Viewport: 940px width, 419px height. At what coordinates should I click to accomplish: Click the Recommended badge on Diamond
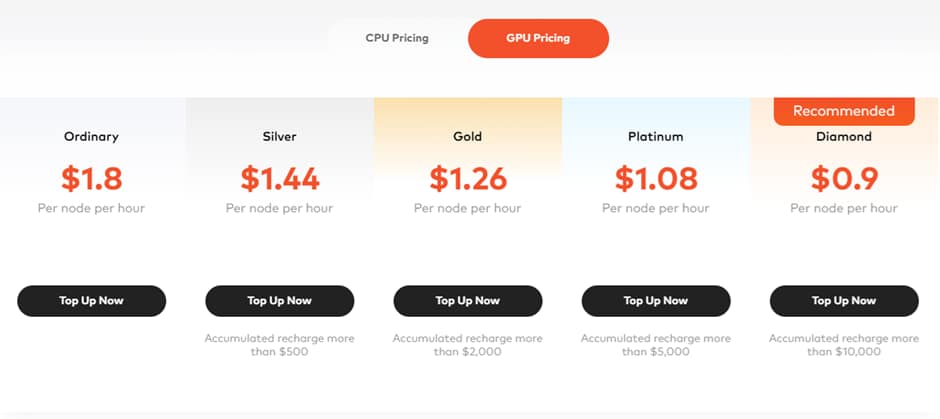844,111
